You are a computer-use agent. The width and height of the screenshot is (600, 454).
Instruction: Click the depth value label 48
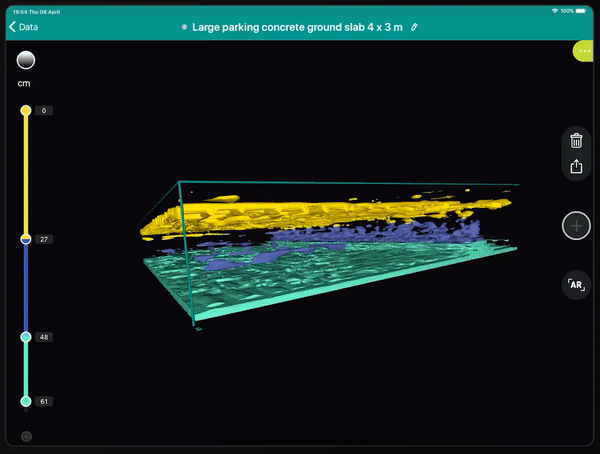click(44, 337)
